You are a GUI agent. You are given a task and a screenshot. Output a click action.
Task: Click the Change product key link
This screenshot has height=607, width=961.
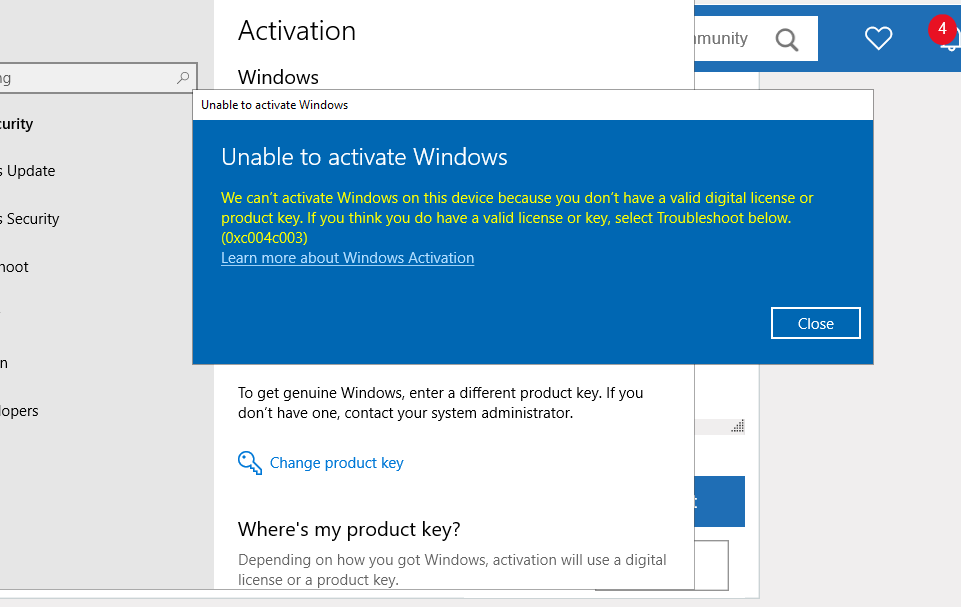[x=336, y=463]
